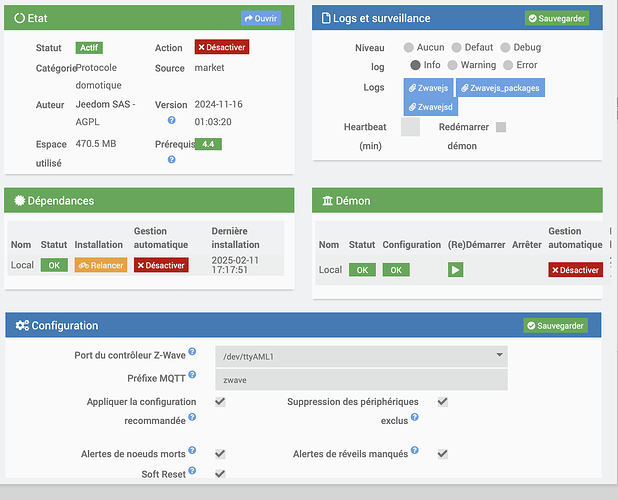Click the daemon start play icon
This screenshot has width=618, height=500.
coord(455,270)
